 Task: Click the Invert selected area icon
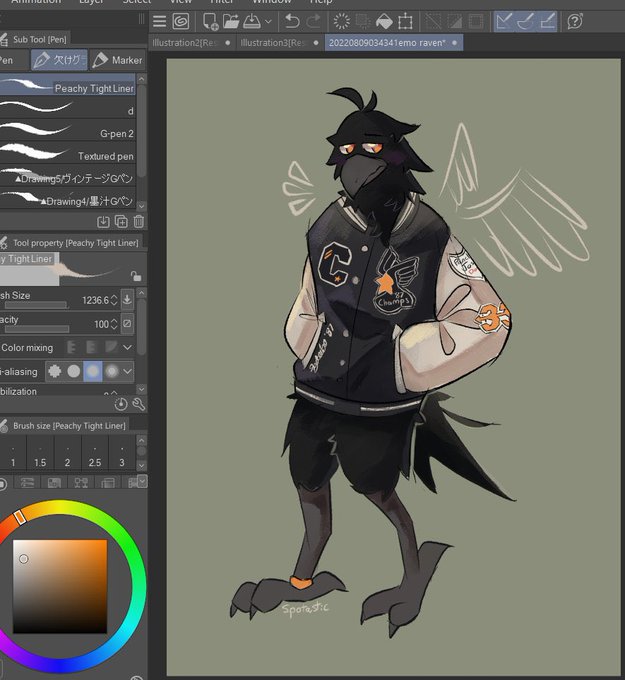tap(454, 21)
